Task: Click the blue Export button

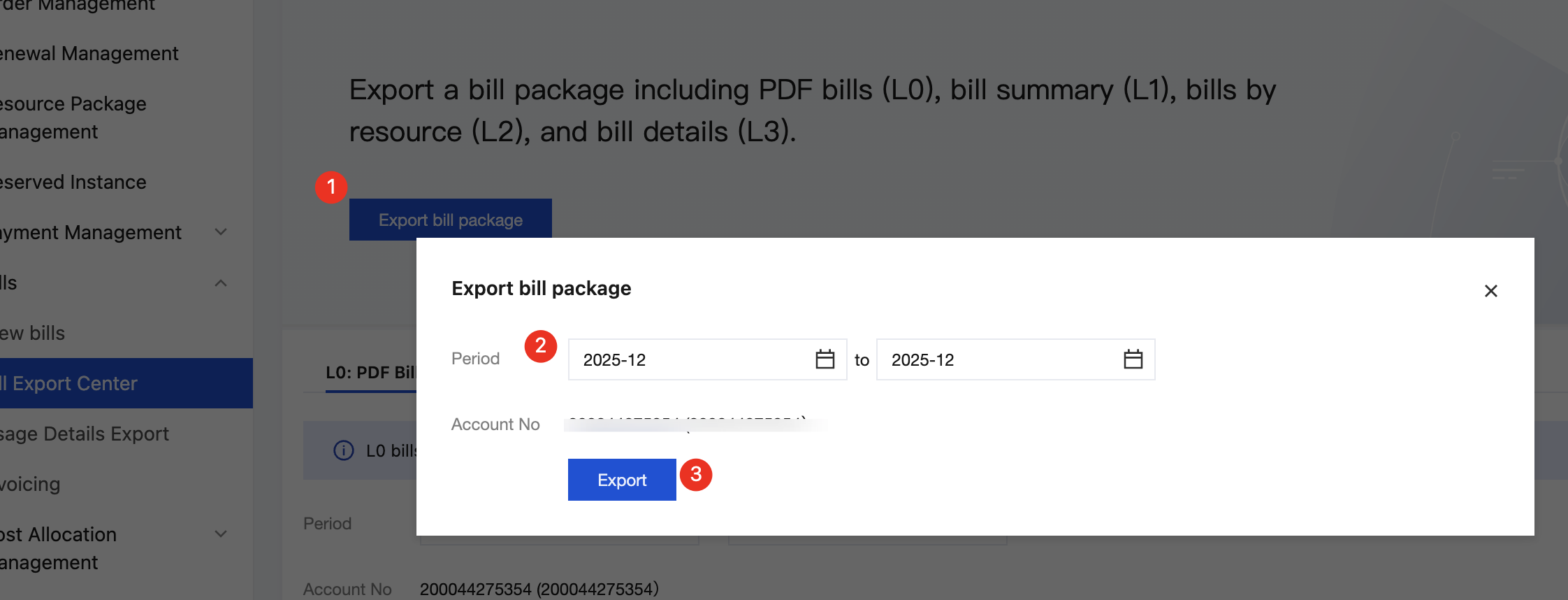Action: (x=621, y=480)
